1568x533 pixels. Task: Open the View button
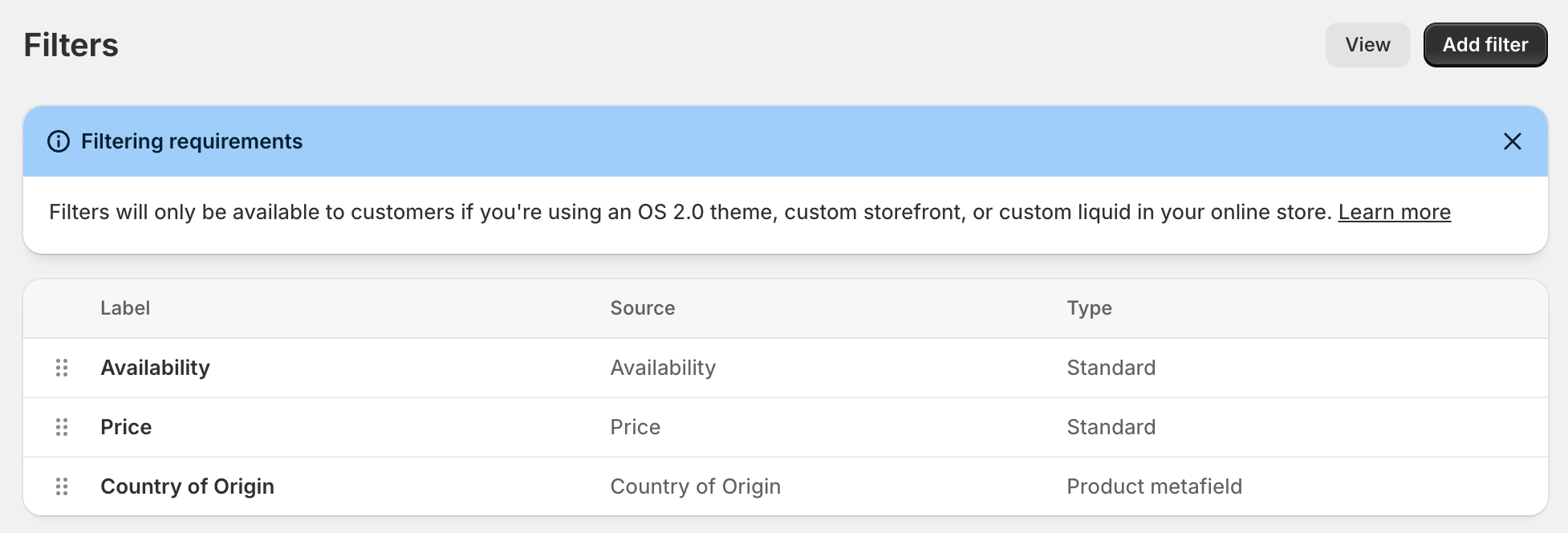click(1367, 45)
